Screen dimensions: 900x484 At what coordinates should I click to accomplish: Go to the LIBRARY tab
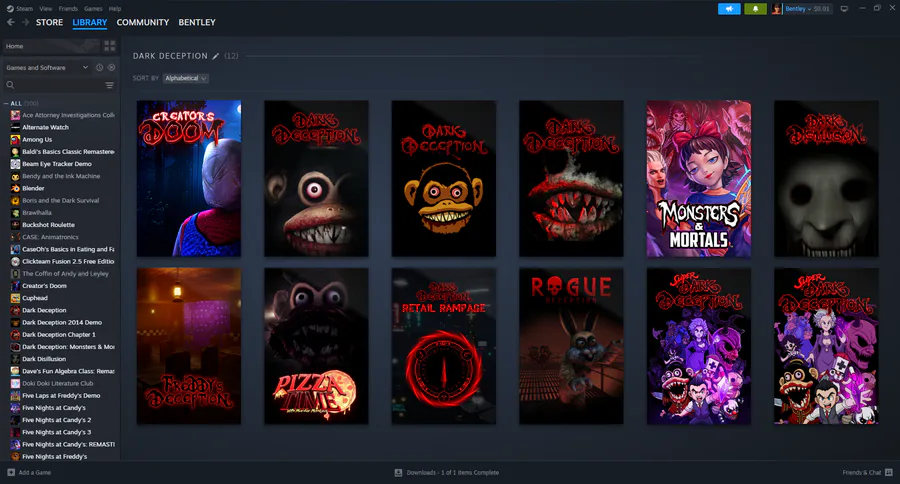click(x=90, y=22)
